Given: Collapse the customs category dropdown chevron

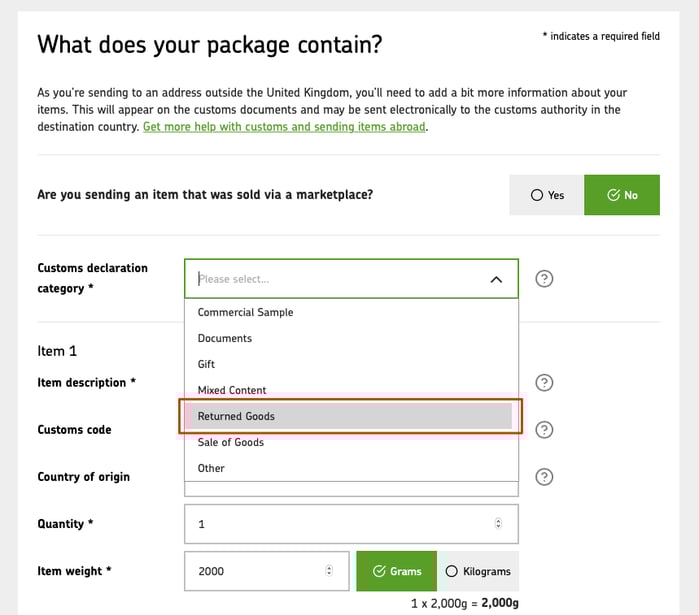Looking at the screenshot, I should click(x=496, y=280).
